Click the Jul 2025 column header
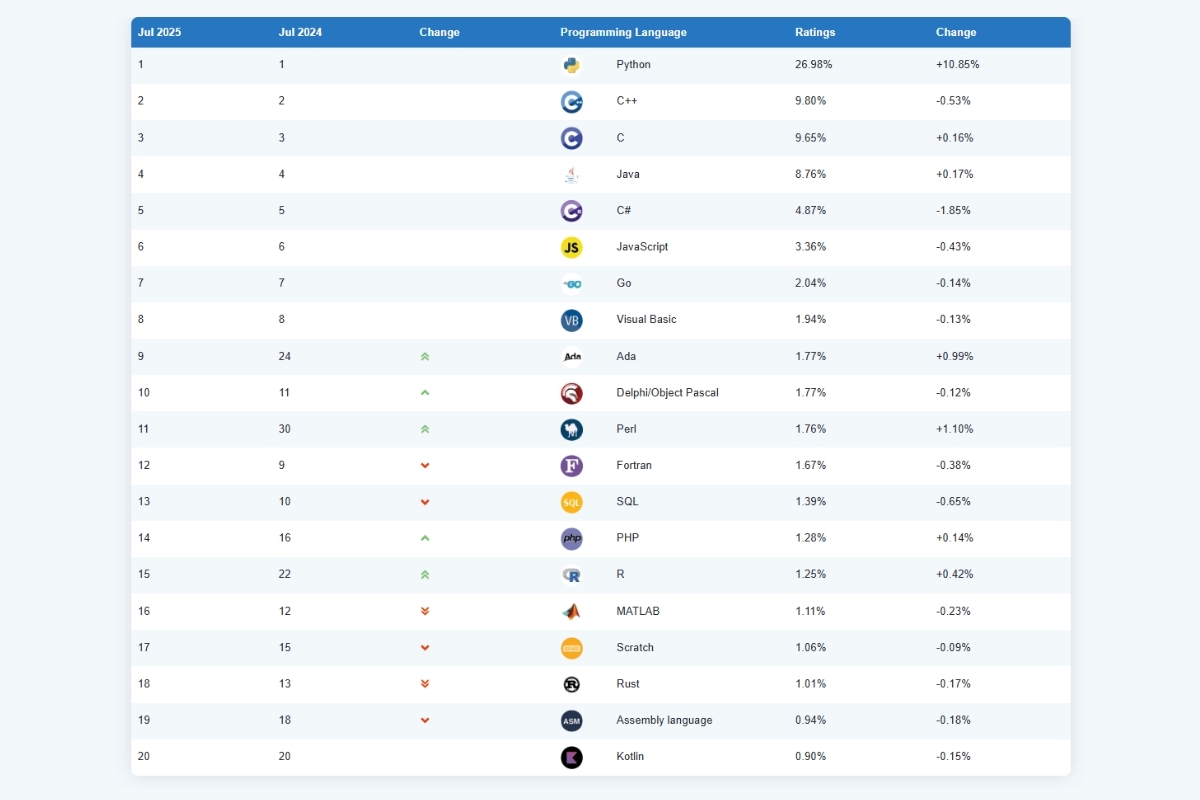The height and width of the screenshot is (800, 1200). tap(159, 32)
